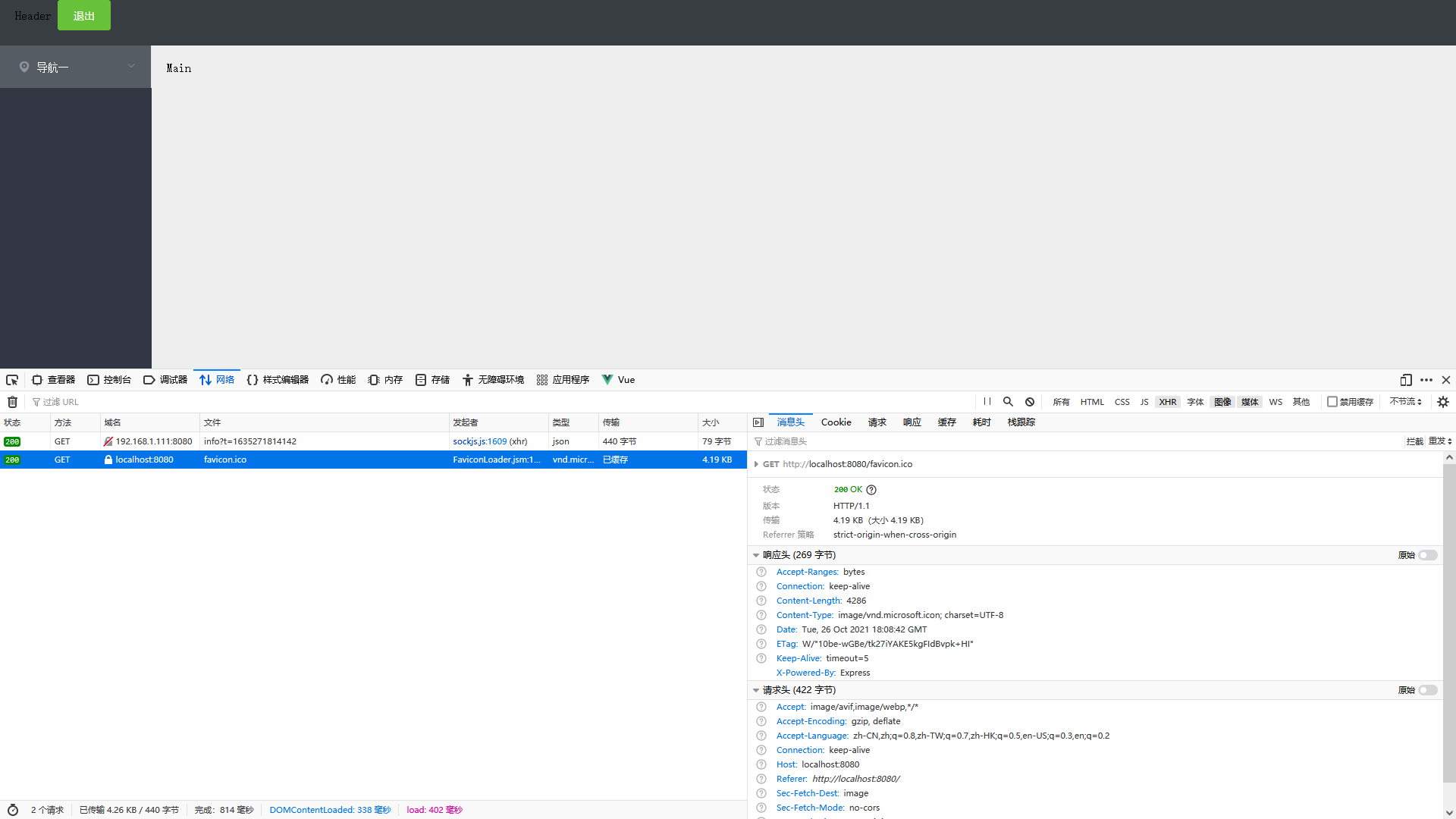Toggle responsive design mode icon
The image size is (1456, 819).
point(1406,380)
